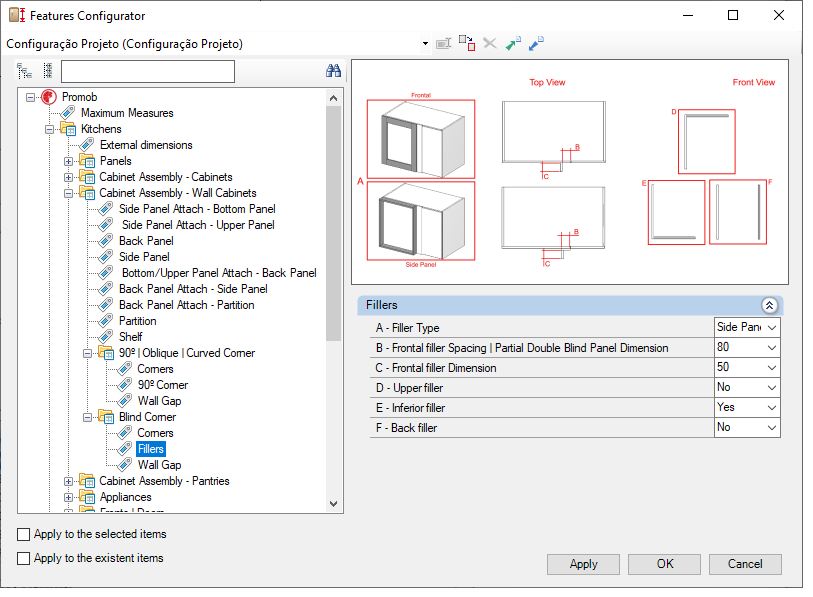Image resolution: width=813 pixels, height=597 pixels.
Task: Check Apply to the existent items
Action: pos(23,558)
